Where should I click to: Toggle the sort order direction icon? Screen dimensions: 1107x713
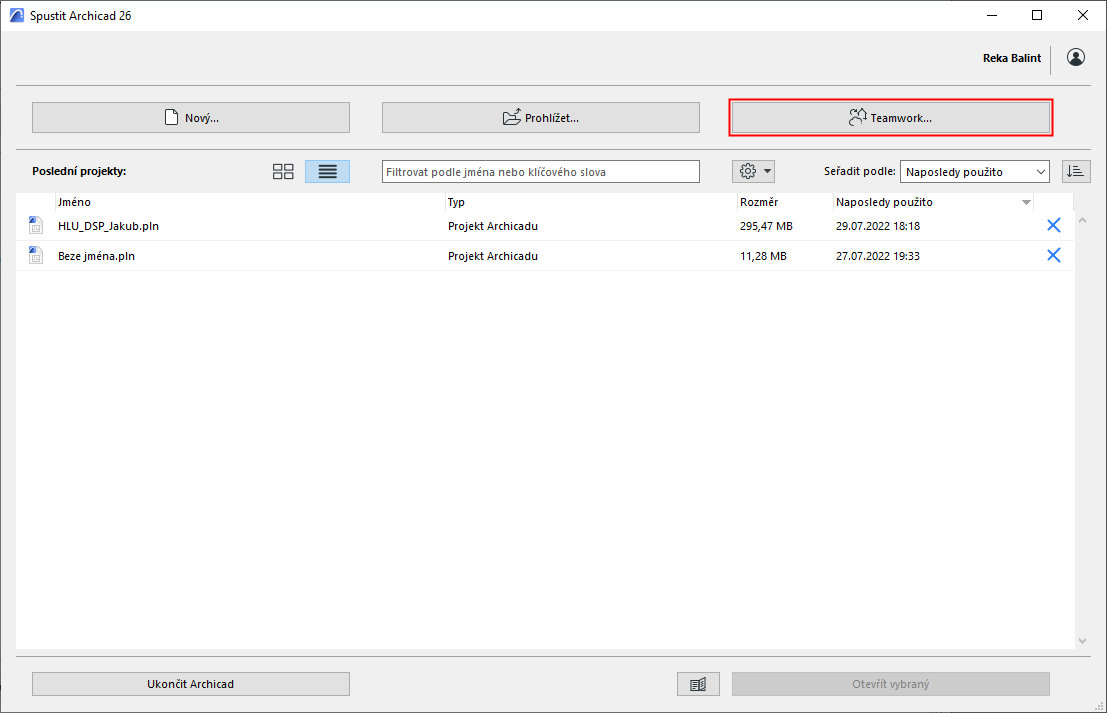(x=1076, y=172)
